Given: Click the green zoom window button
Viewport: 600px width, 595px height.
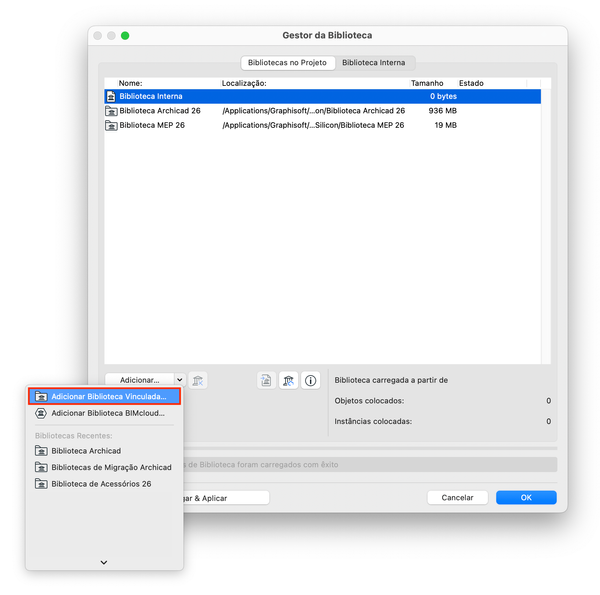Looking at the screenshot, I should tap(125, 36).
